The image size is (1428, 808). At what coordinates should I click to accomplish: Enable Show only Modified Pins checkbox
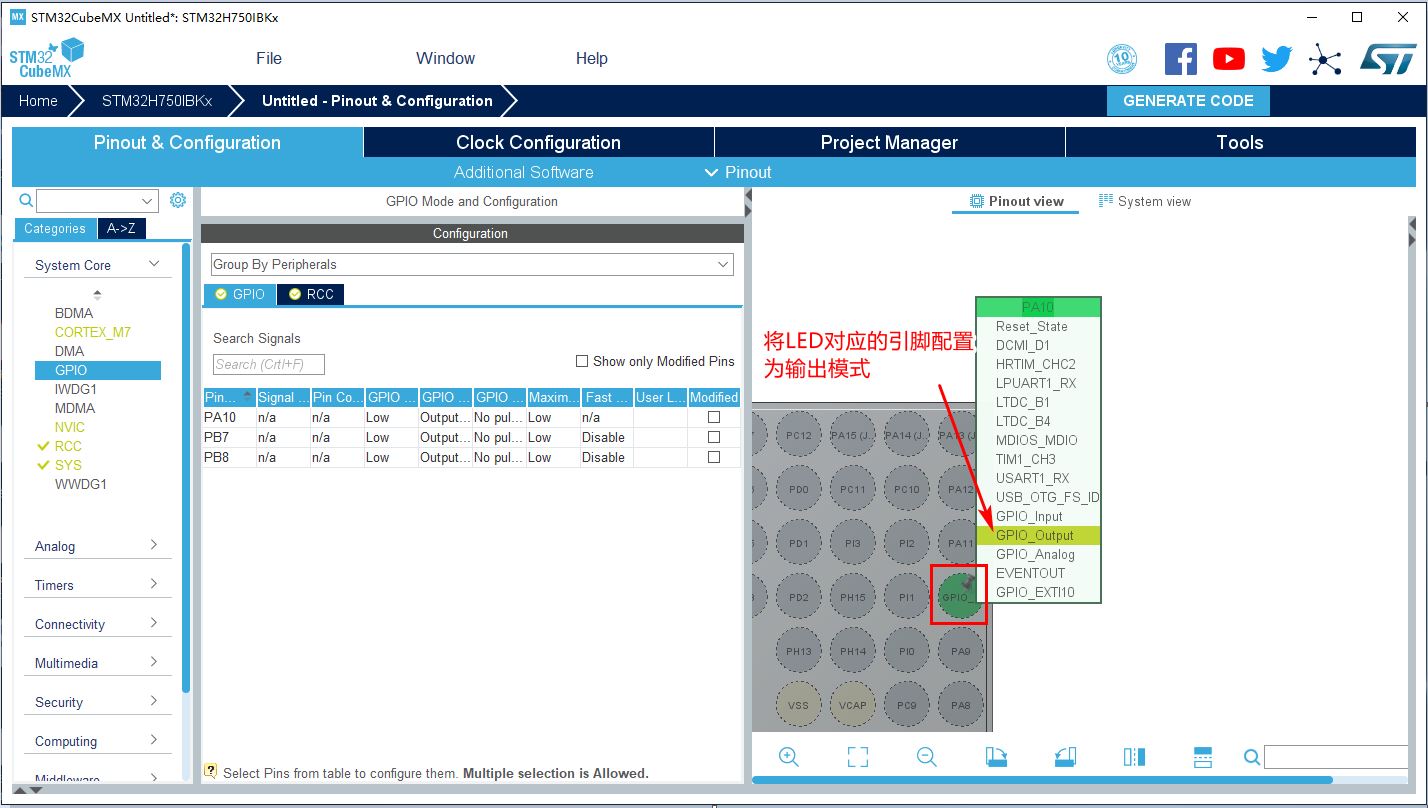click(x=582, y=361)
